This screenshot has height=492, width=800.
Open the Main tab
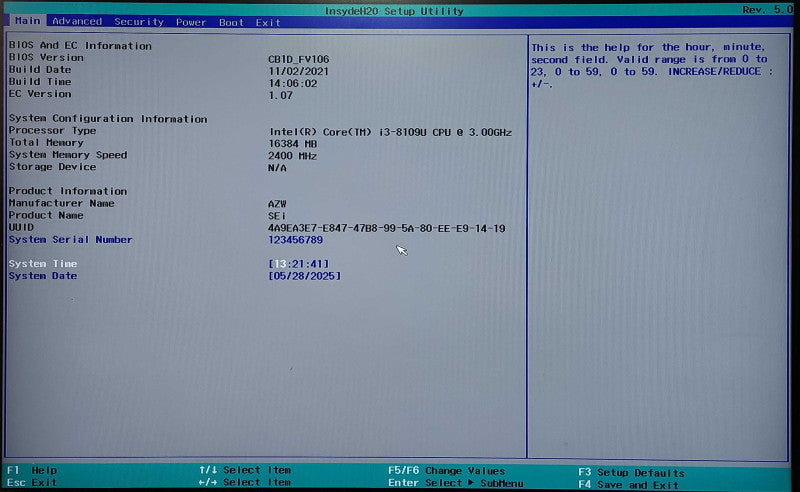coord(28,21)
